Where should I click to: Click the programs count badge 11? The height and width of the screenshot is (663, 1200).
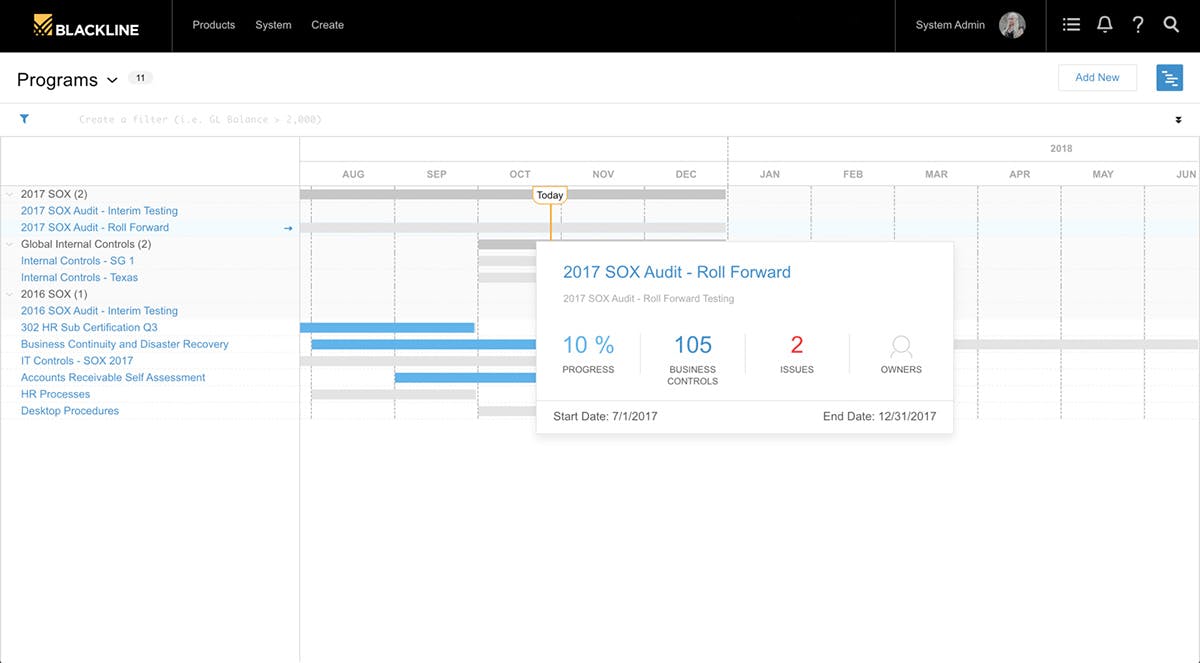141,78
